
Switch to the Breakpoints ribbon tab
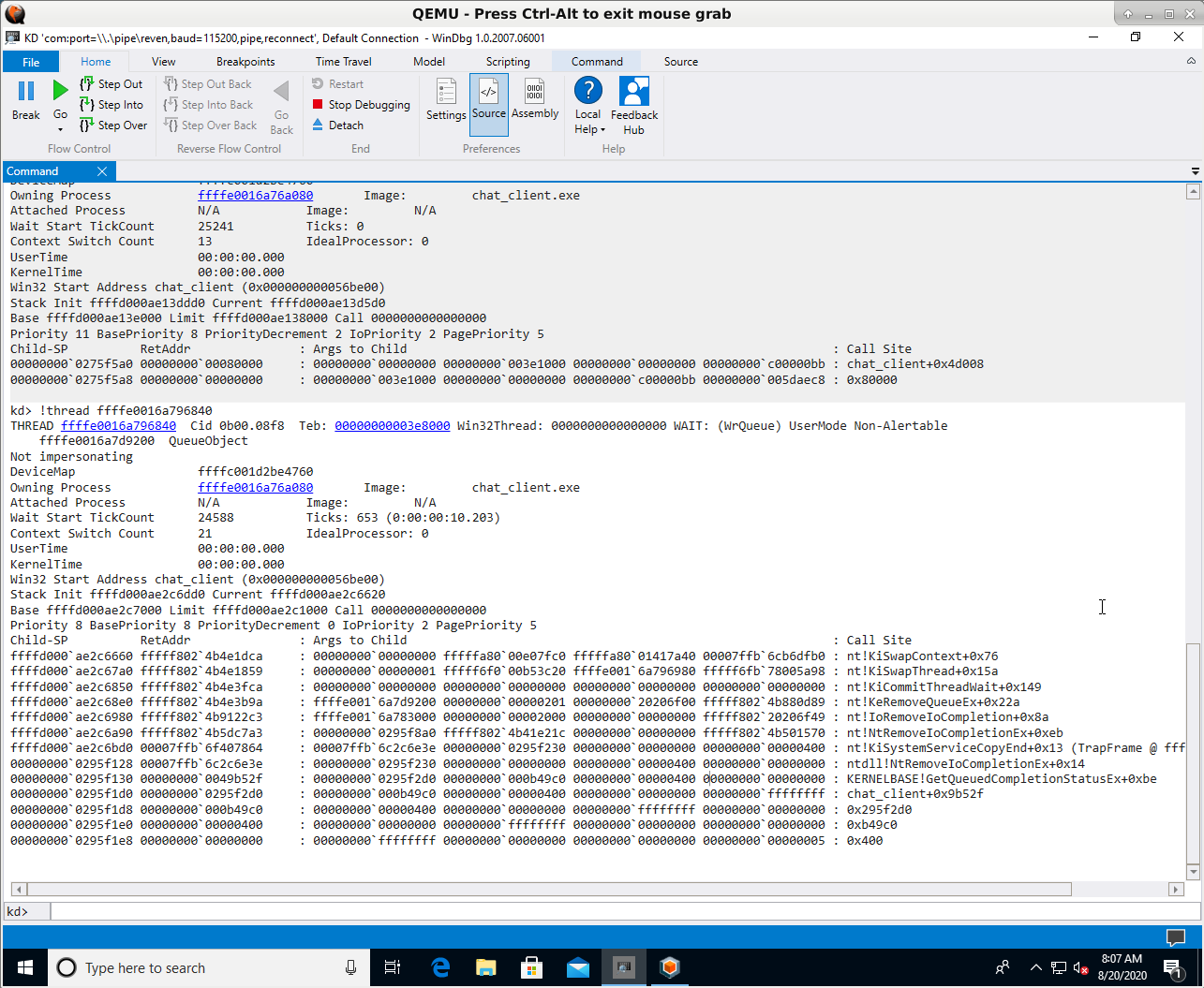click(x=245, y=62)
